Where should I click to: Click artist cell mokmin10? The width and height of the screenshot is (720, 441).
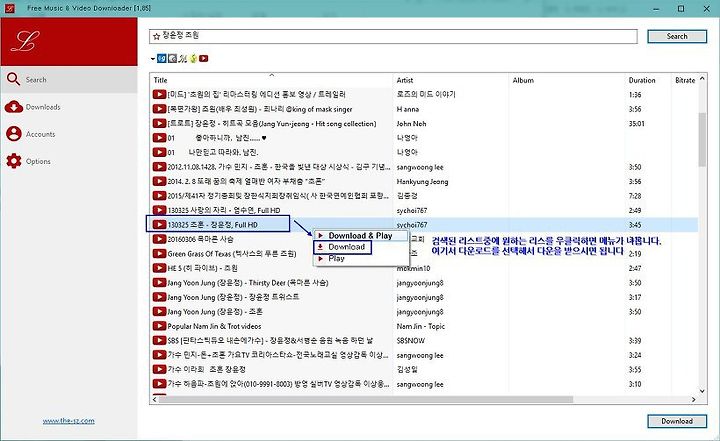(x=413, y=268)
